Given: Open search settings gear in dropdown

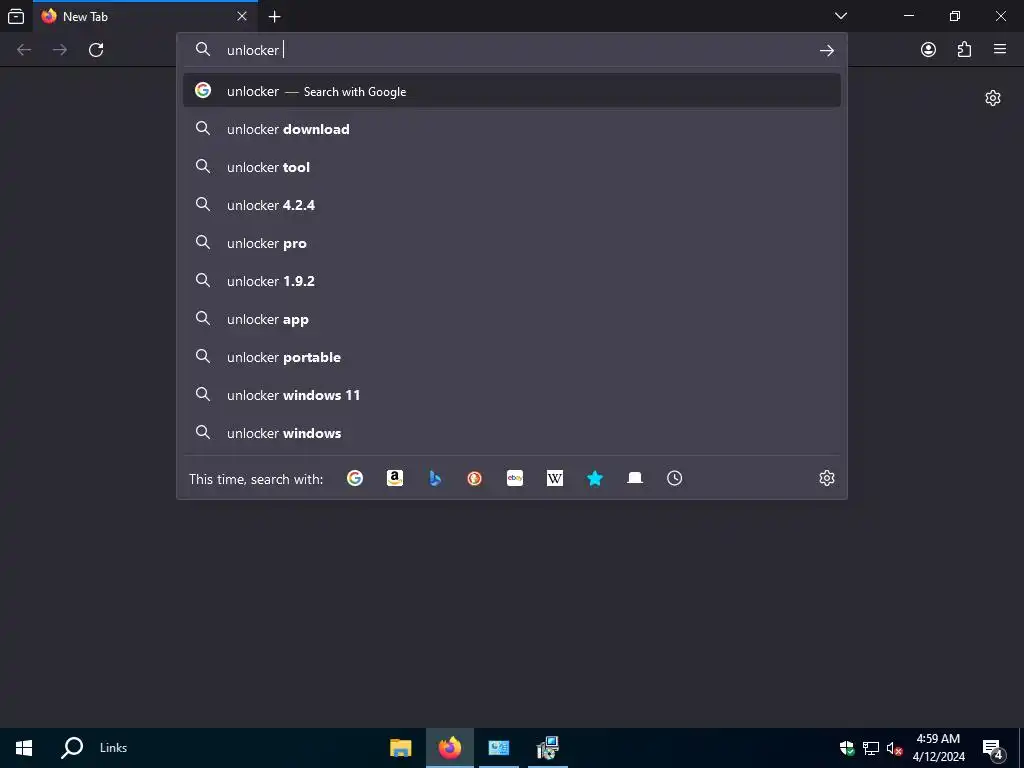Looking at the screenshot, I should pos(827,478).
